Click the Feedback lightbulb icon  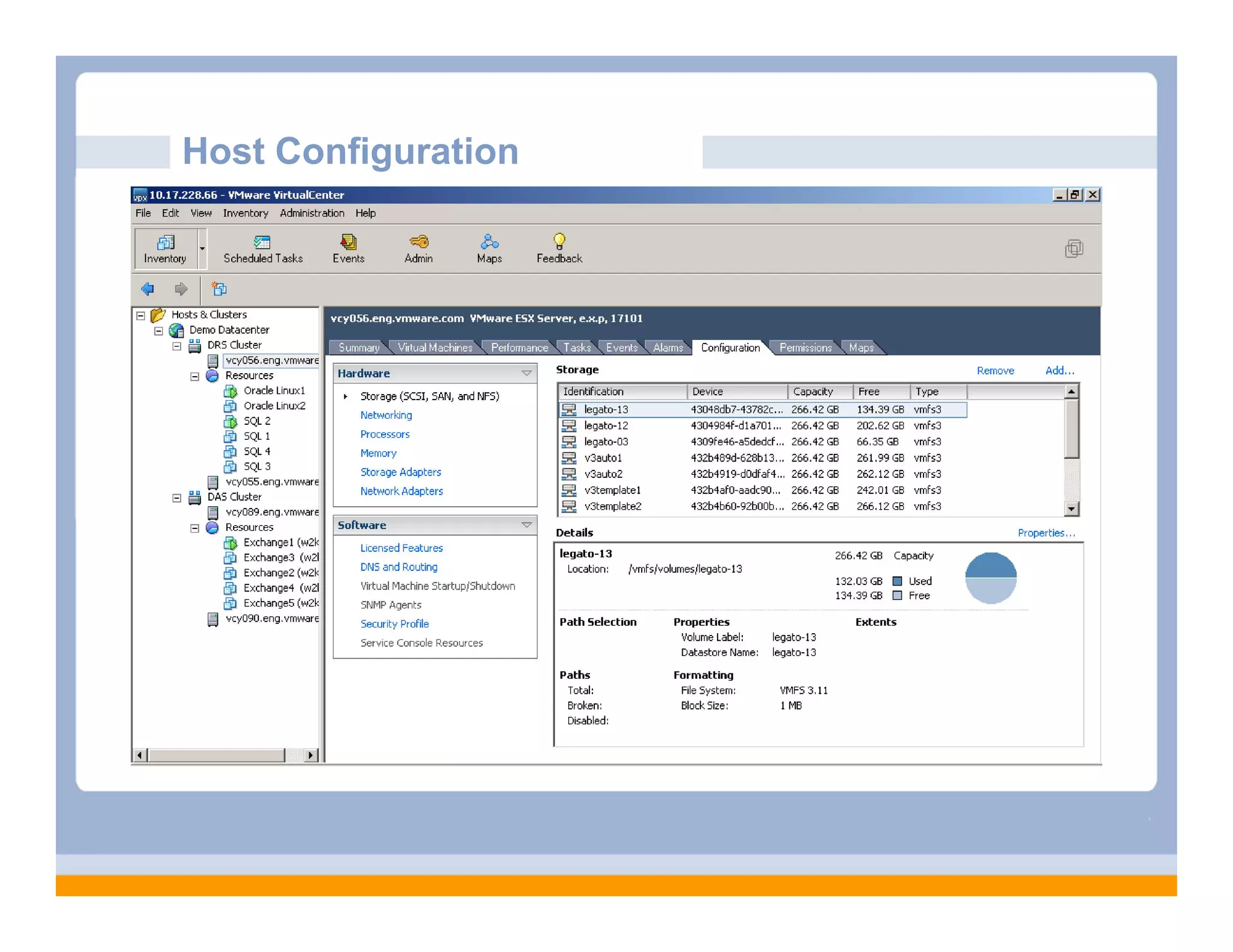[559, 241]
